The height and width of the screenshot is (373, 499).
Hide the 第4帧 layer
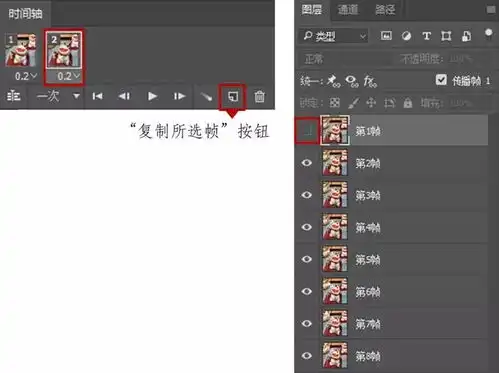click(307, 227)
